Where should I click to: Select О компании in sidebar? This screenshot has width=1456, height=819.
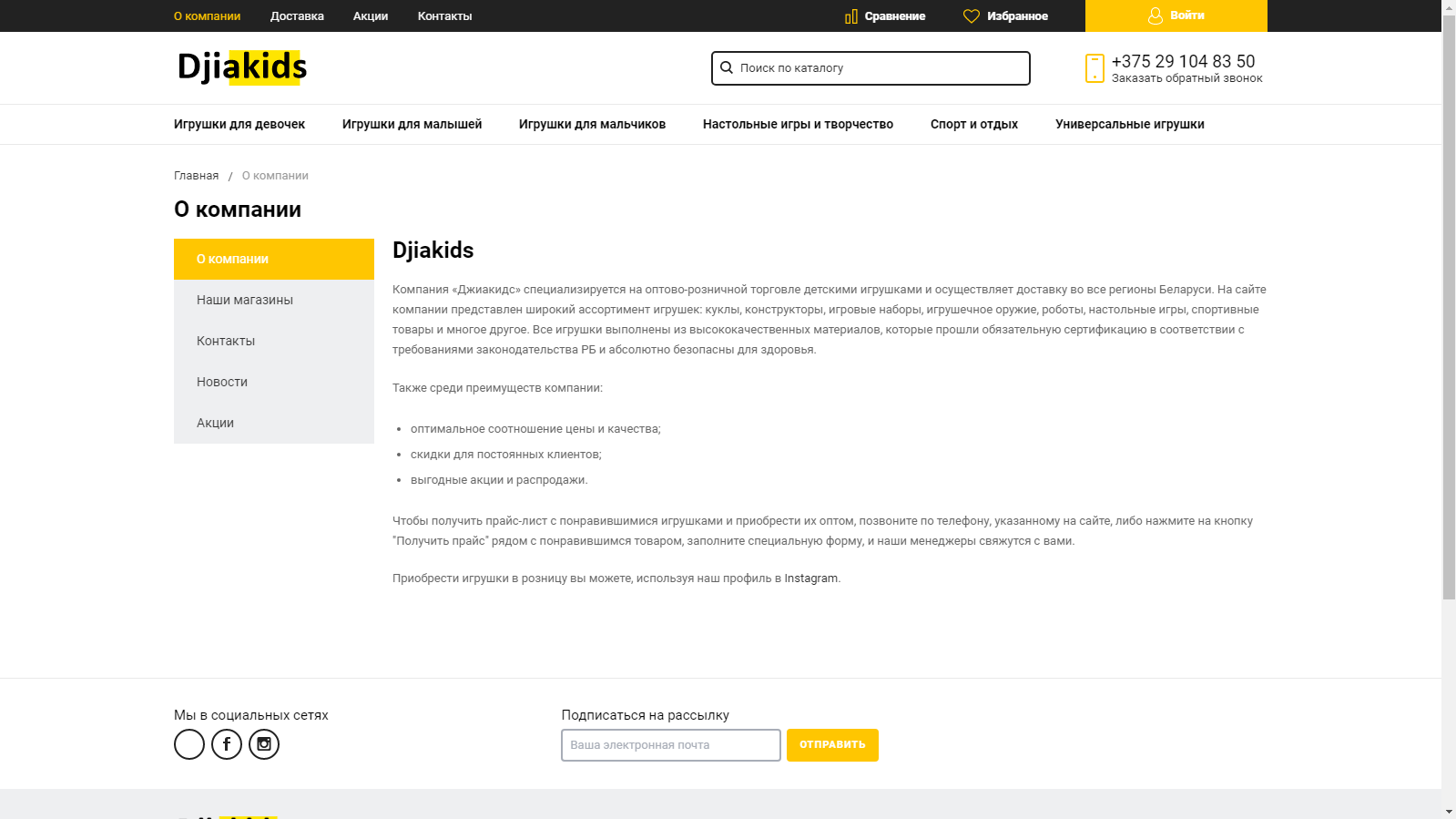[x=274, y=259]
